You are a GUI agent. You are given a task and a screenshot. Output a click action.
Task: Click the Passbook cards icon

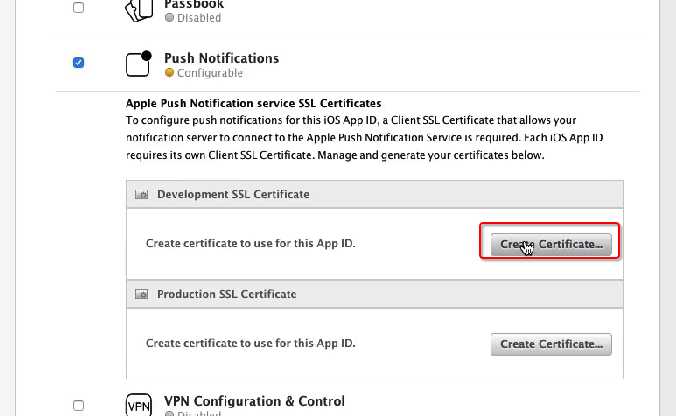click(x=138, y=10)
